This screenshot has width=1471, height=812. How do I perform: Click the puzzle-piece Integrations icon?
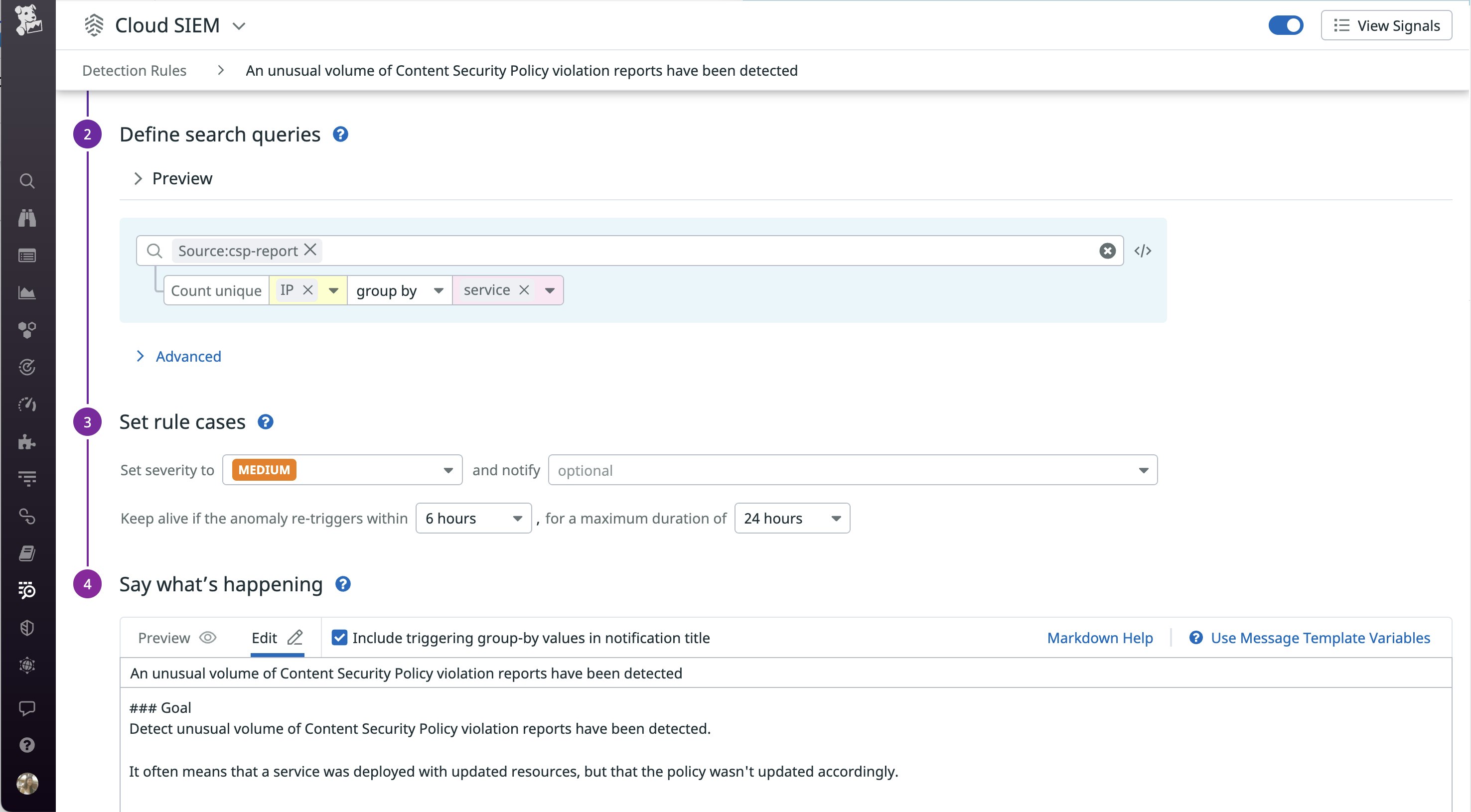click(27, 441)
